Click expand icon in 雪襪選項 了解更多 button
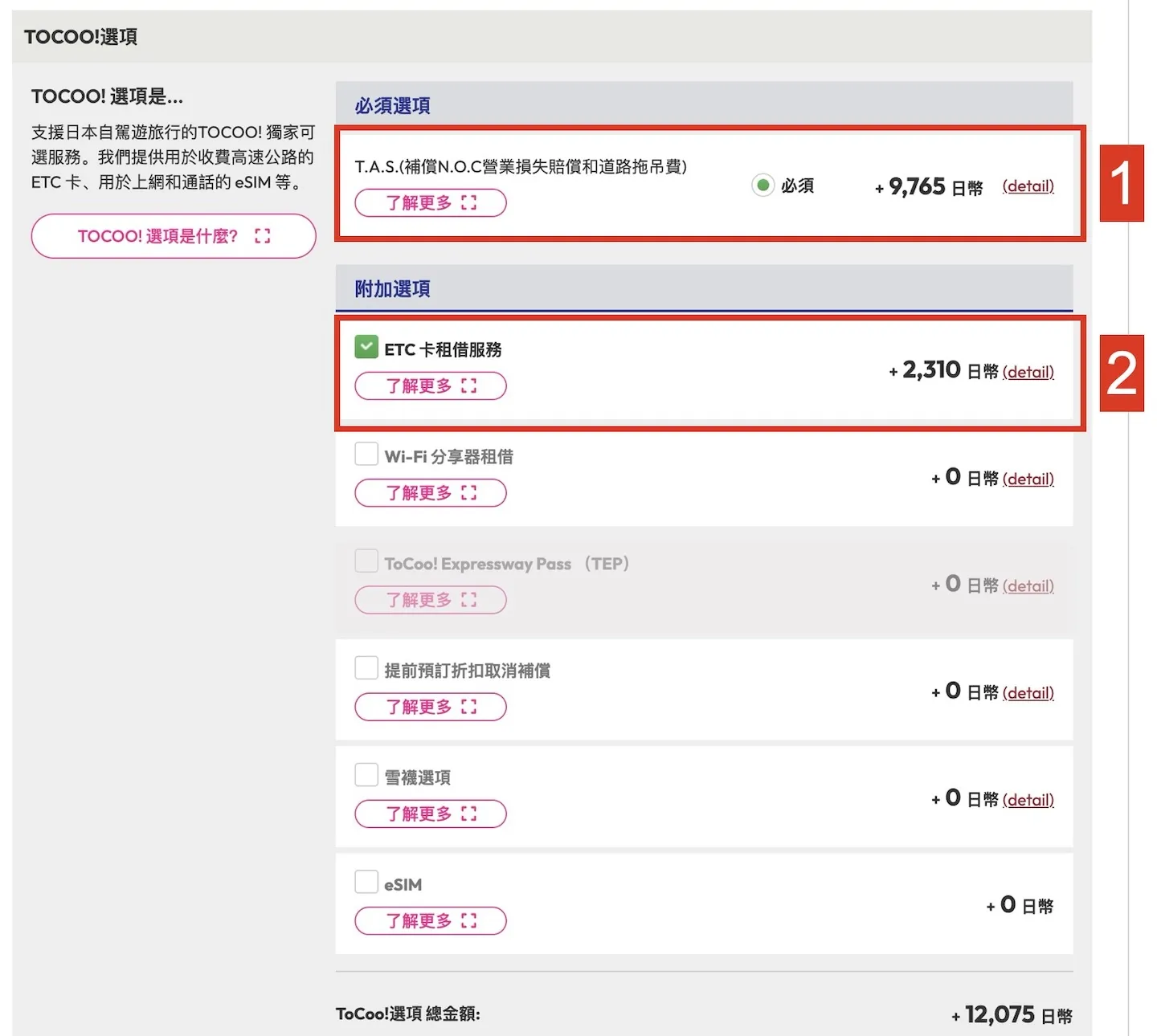This screenshot has height=1036, width=1157. tap(469, 814)
